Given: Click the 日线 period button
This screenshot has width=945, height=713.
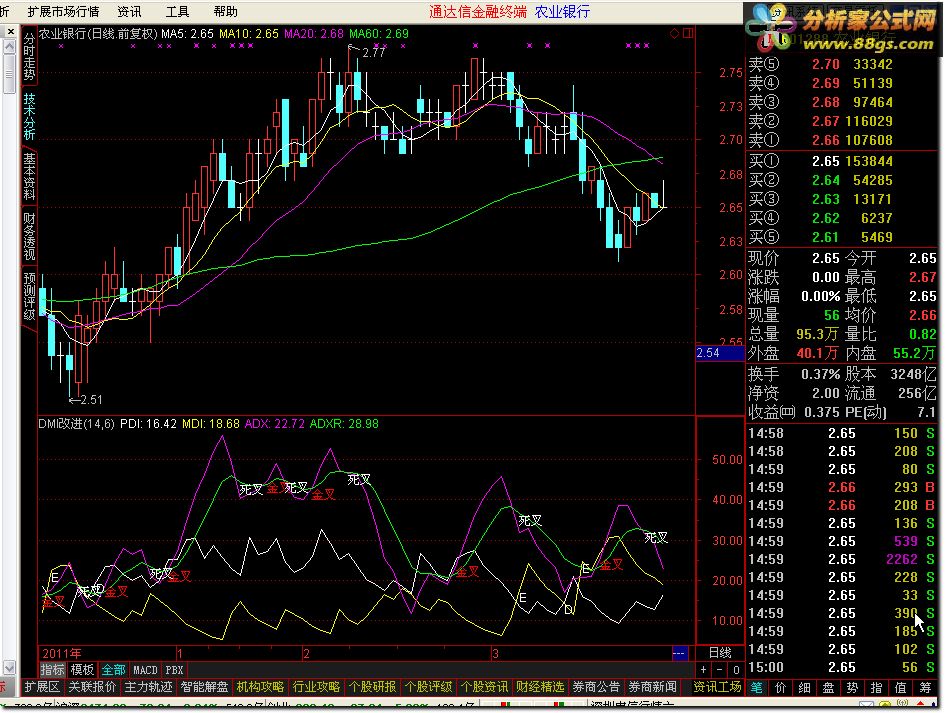Looking at the screenshot, I should coord(720,653).
